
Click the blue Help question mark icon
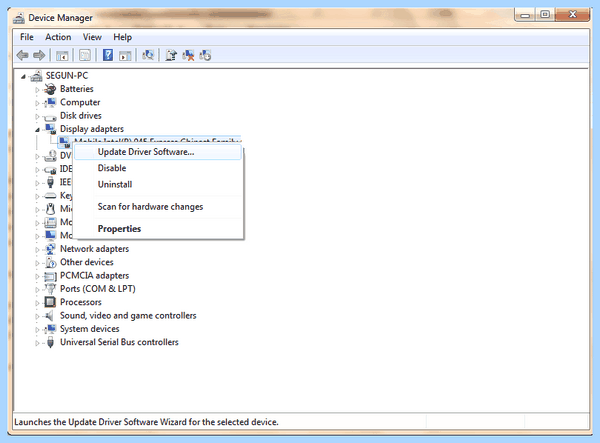(108, 55)
